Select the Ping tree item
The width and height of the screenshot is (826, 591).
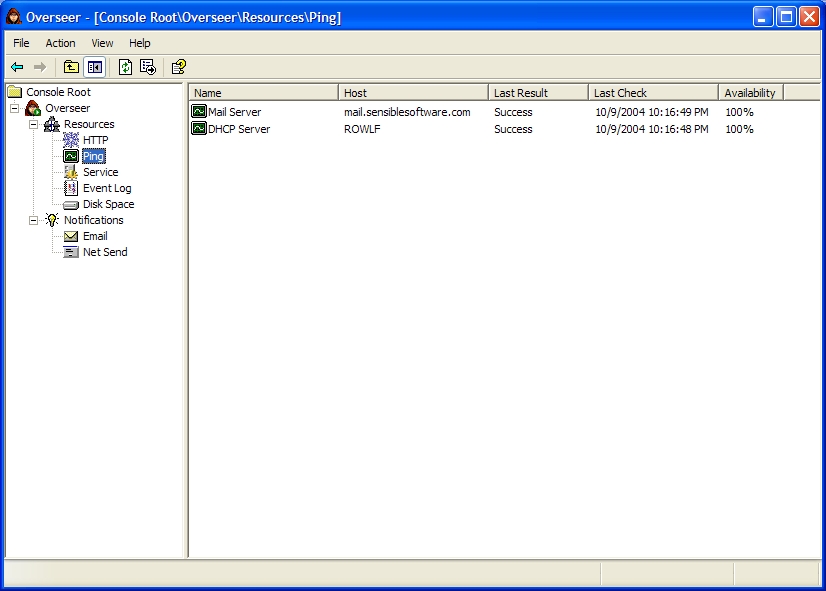94,156
